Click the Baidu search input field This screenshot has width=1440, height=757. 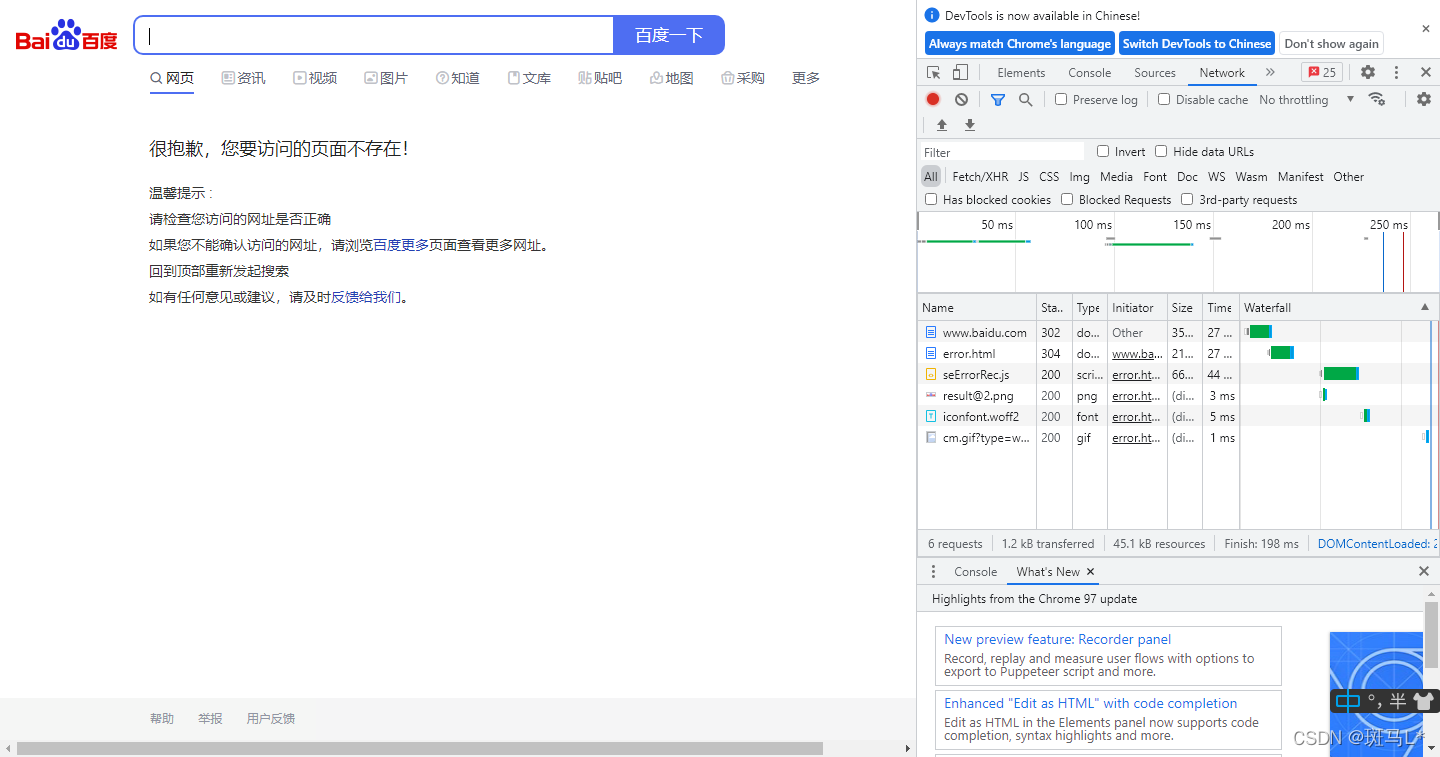click(x=373, y=35)
